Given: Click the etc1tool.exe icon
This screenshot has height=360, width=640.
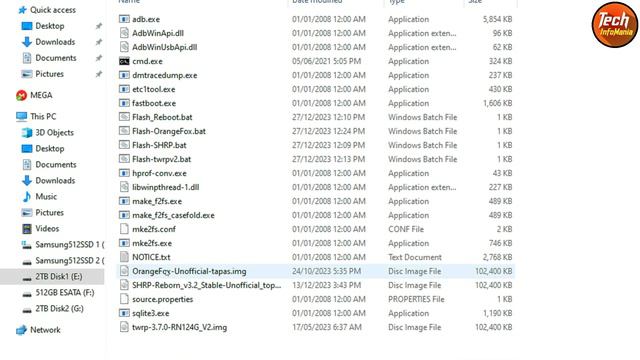Looking at the screenshot, I should click(124, 89).
